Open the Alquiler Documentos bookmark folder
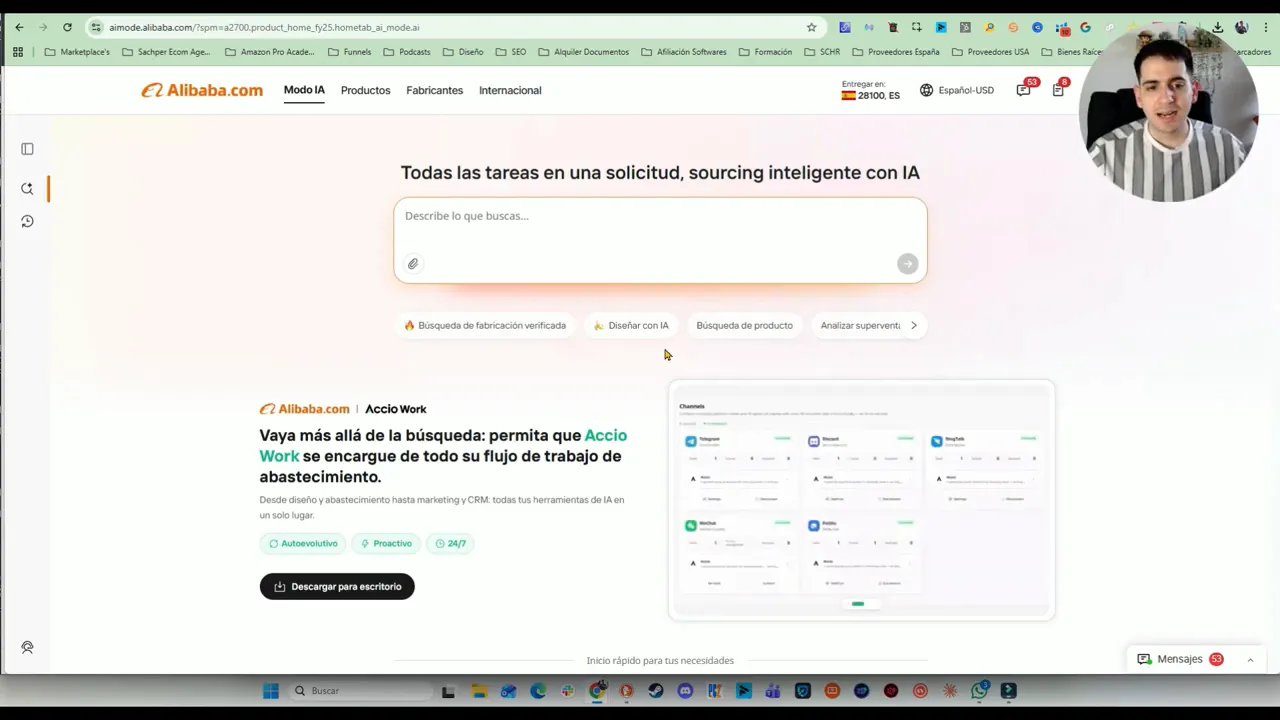Screen dimensions: 1280x720 tap(583, 52)
